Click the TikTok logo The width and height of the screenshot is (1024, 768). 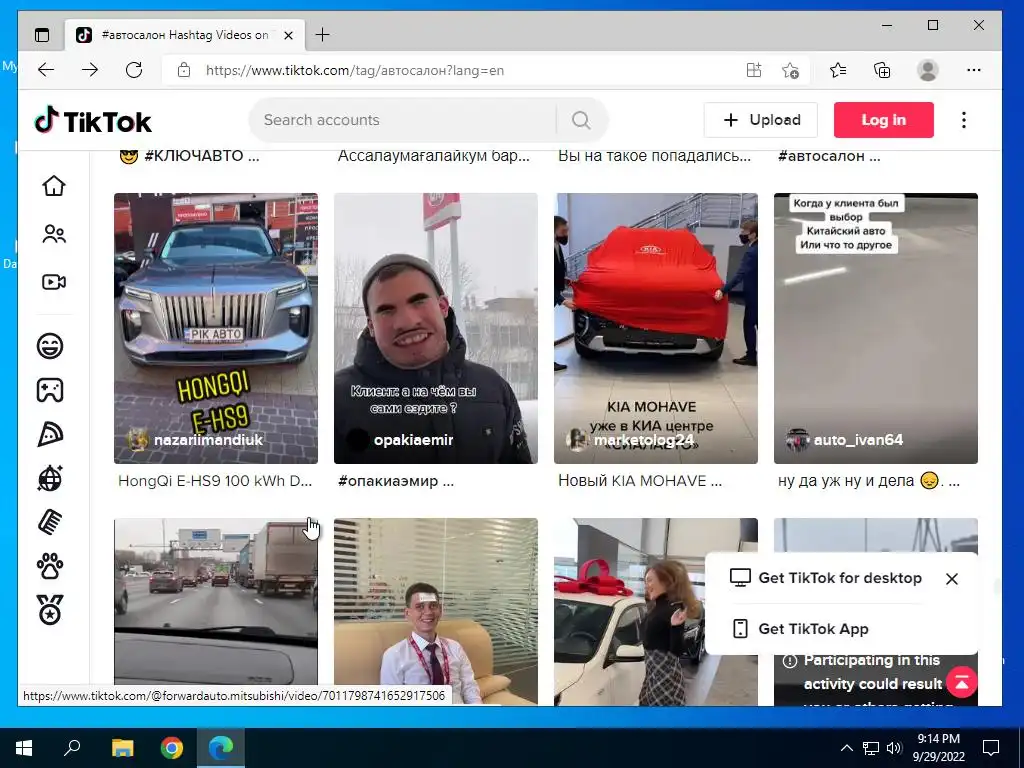tap(93, 121)
